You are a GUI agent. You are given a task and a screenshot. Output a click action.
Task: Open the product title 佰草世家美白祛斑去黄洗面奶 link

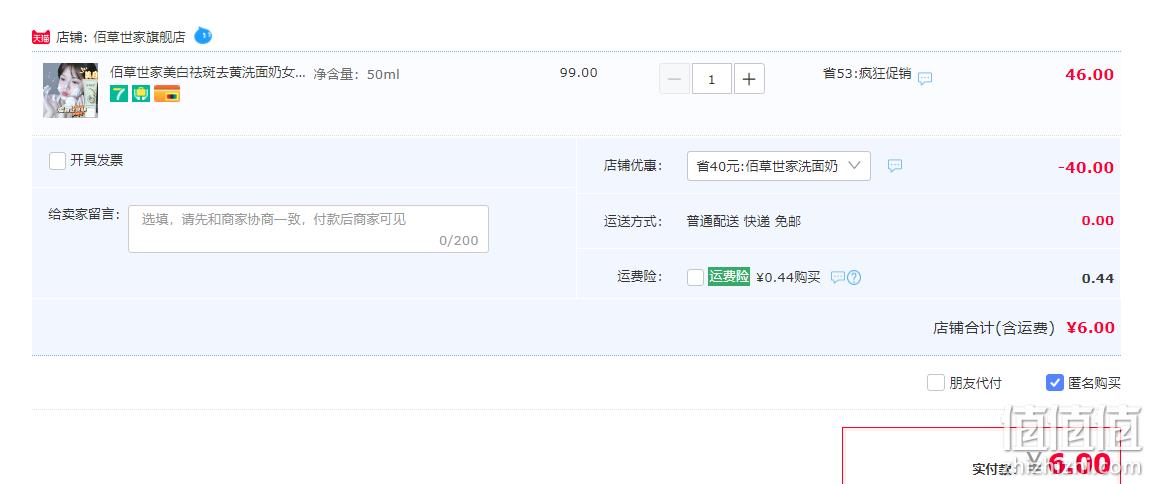207,73
